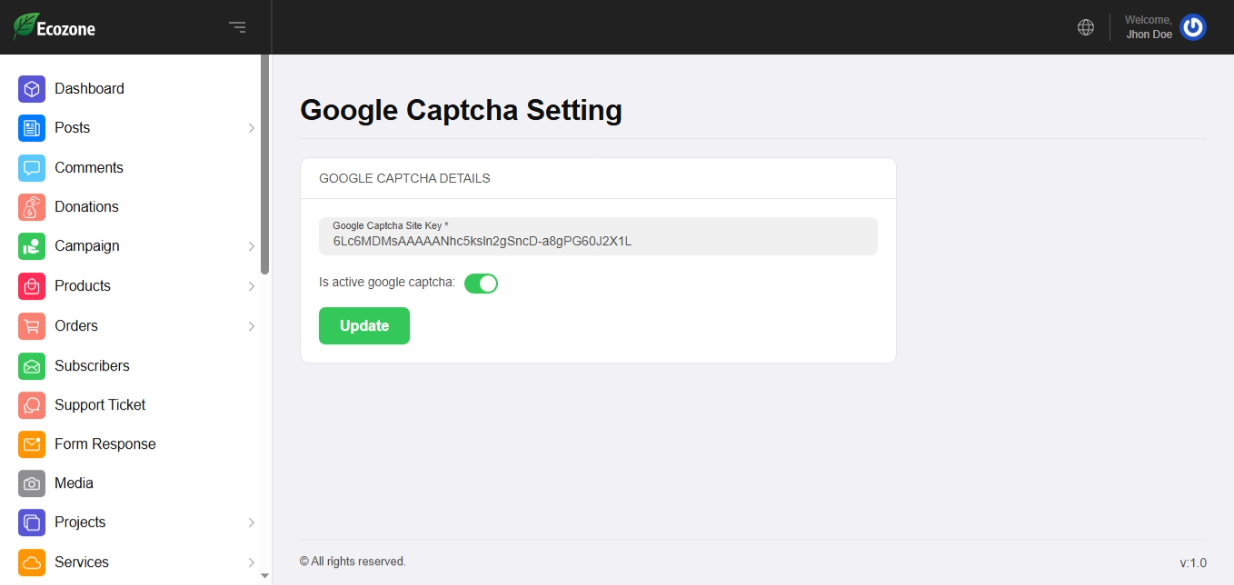Click the Support Ticket icon
Viewport: 1234px width, 585px height.
[x=32, y=405]
